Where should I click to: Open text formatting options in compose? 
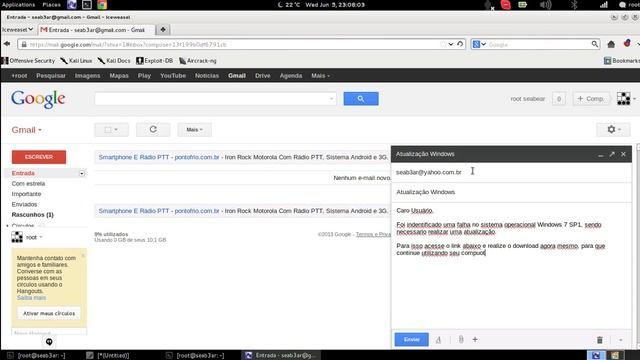438,340
